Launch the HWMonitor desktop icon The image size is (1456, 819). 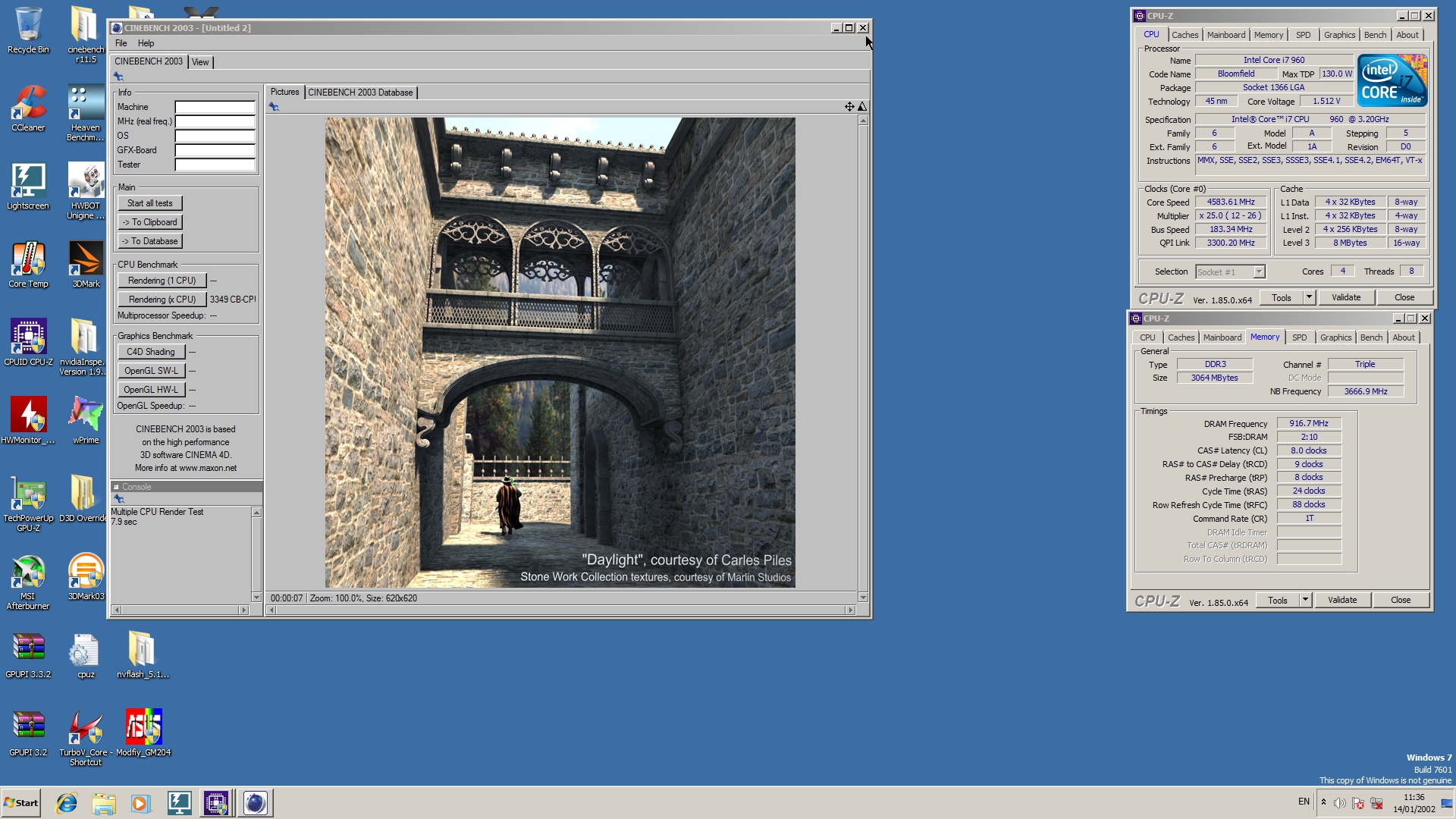pos(28,421)
